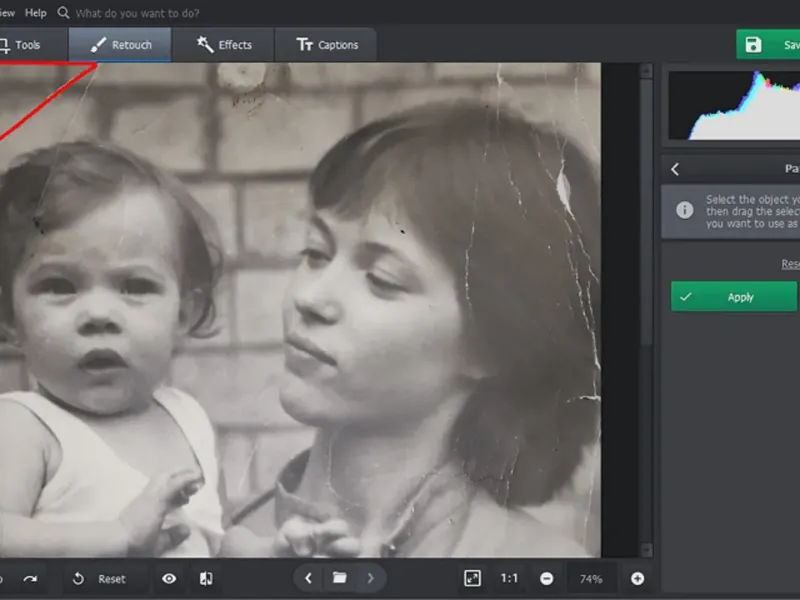Open the Captions tab

click(x=327, y=45)
